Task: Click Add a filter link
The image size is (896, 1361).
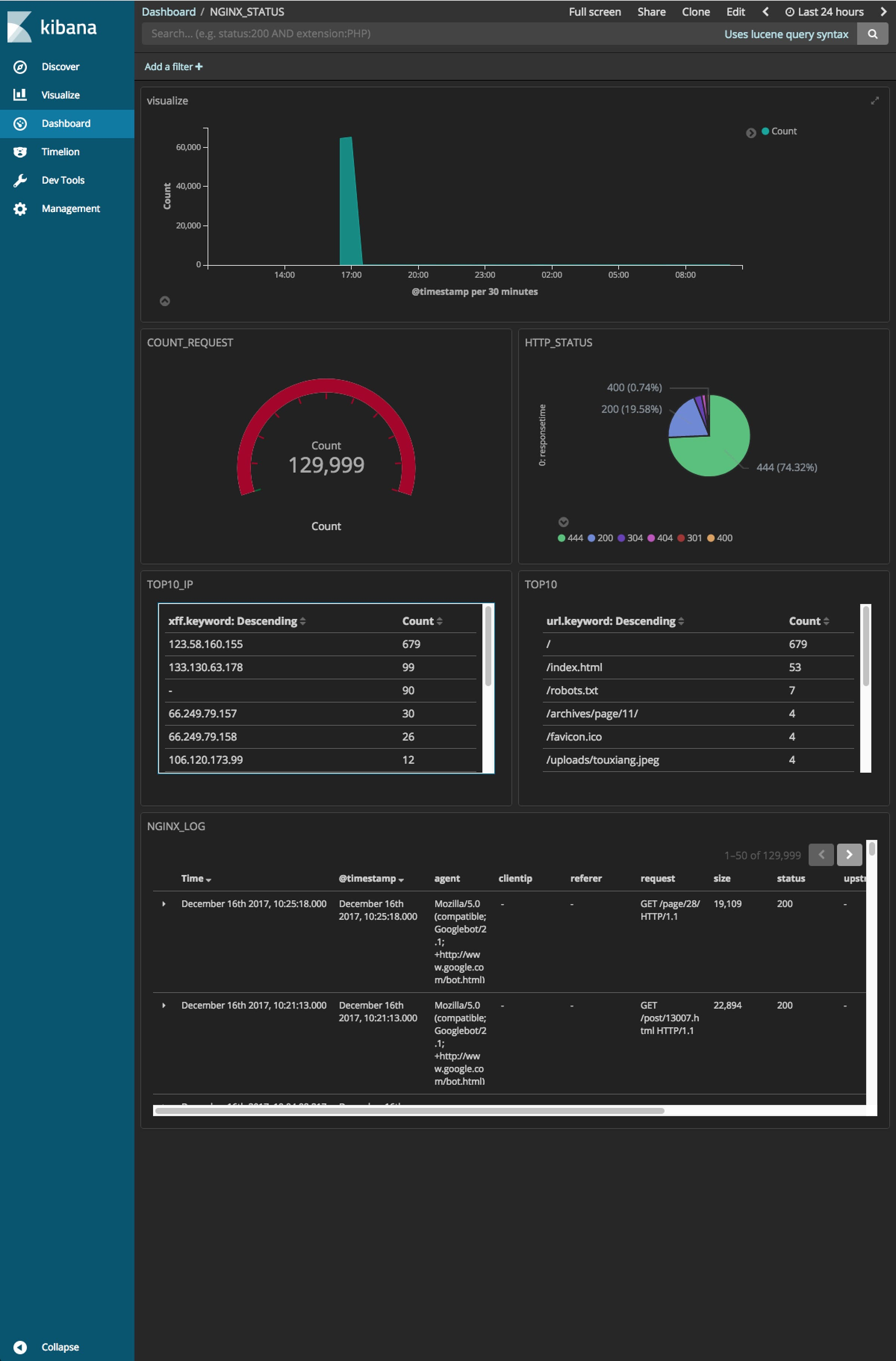Action: tap(173, 67)
